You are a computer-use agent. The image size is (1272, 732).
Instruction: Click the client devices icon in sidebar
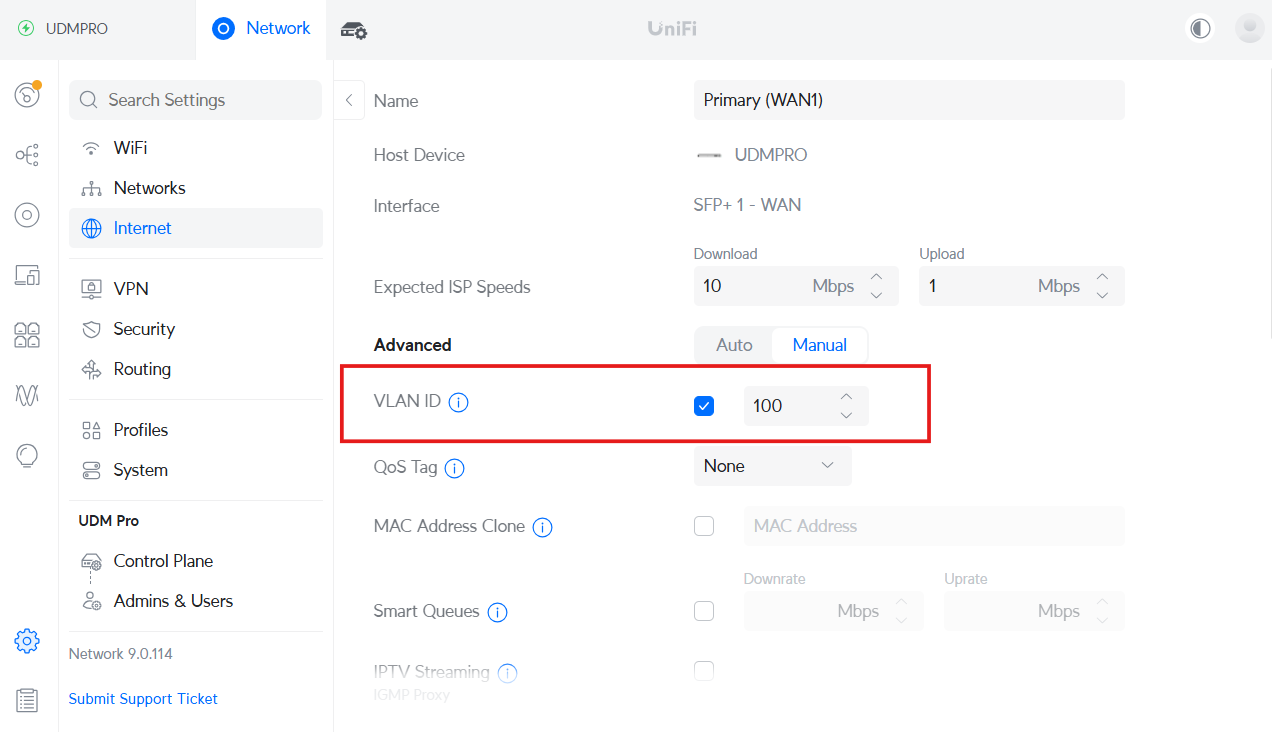pos(27,275)
